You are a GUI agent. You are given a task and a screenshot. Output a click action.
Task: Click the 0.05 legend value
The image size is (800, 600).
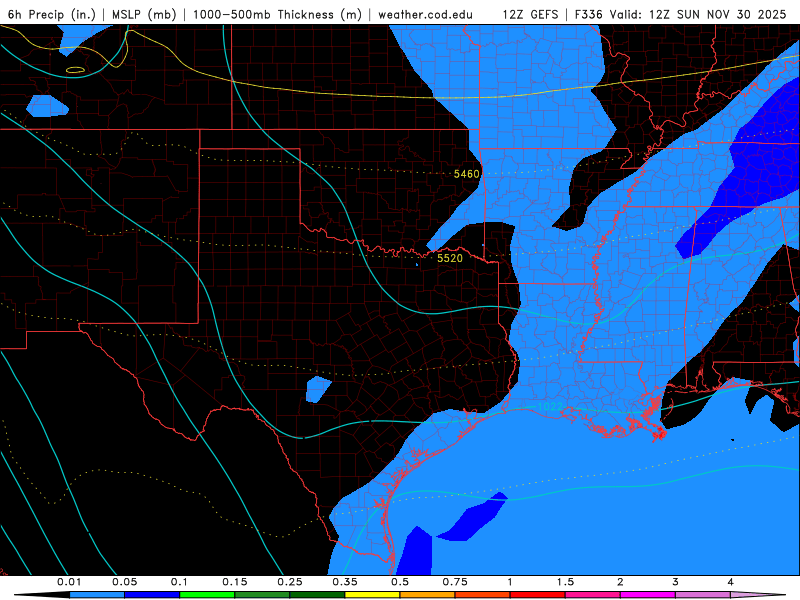point(124,582)
